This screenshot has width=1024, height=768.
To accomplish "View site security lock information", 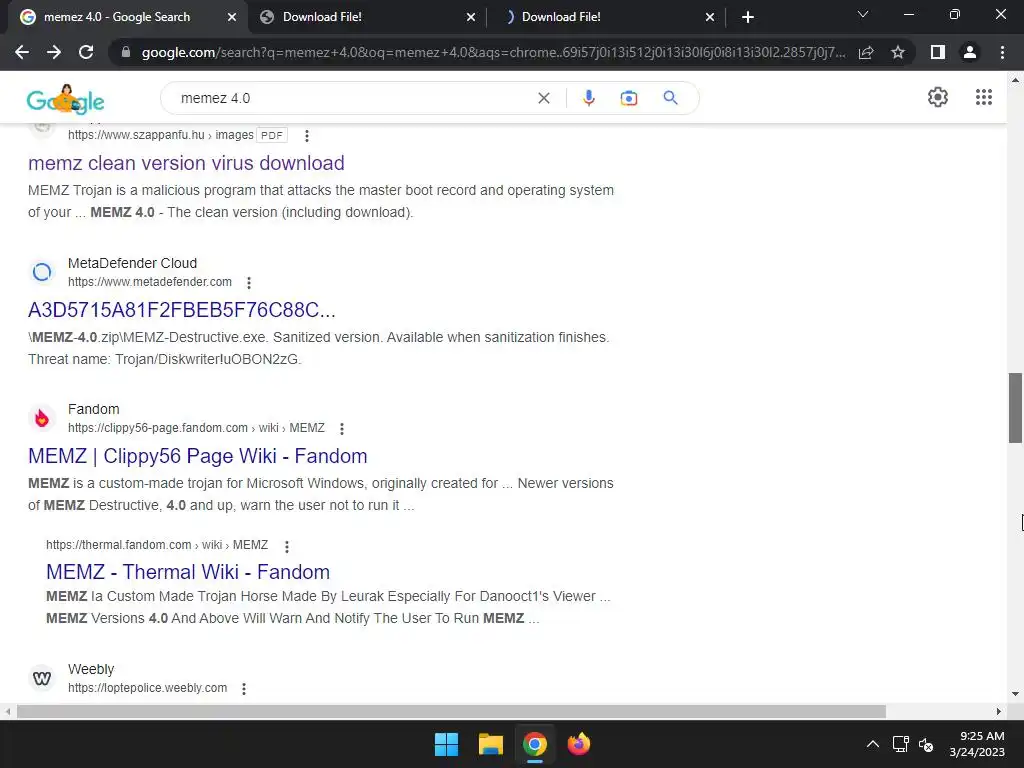I will click(126, 52).
